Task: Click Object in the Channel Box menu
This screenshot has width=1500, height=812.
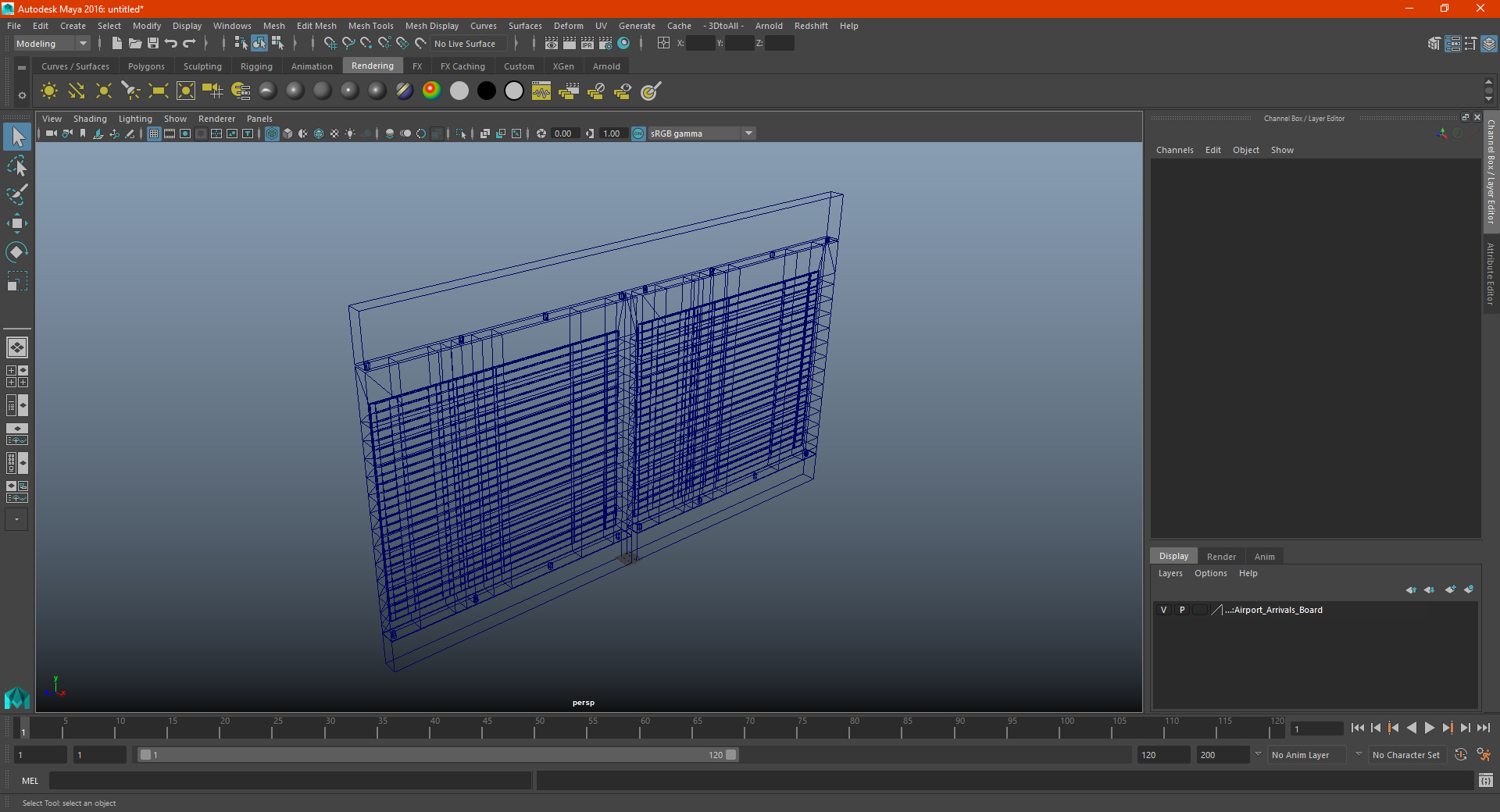Action: pos(1245,150)
